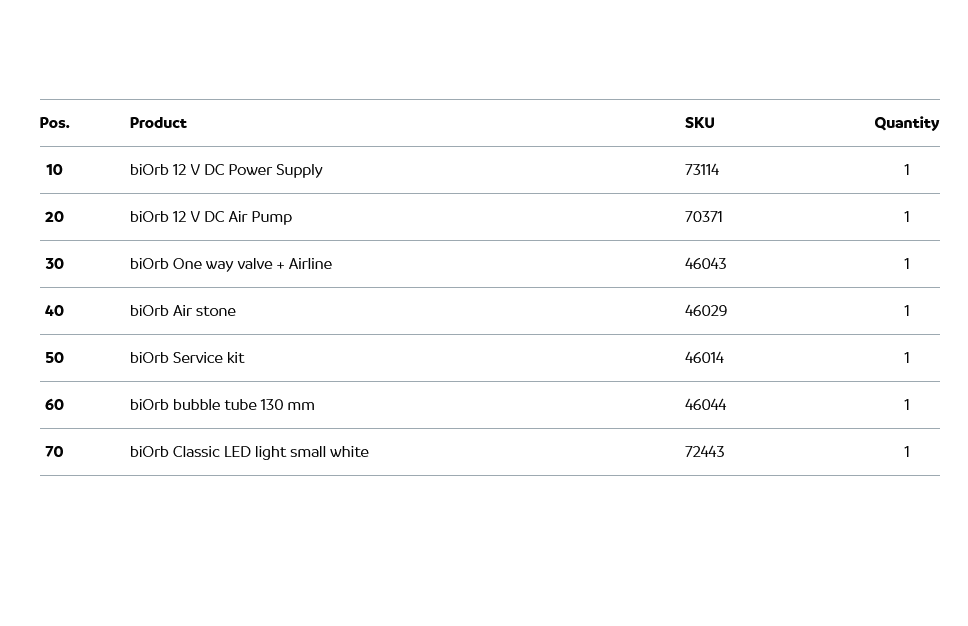
Task: Click position number 70
Action: 54,452
